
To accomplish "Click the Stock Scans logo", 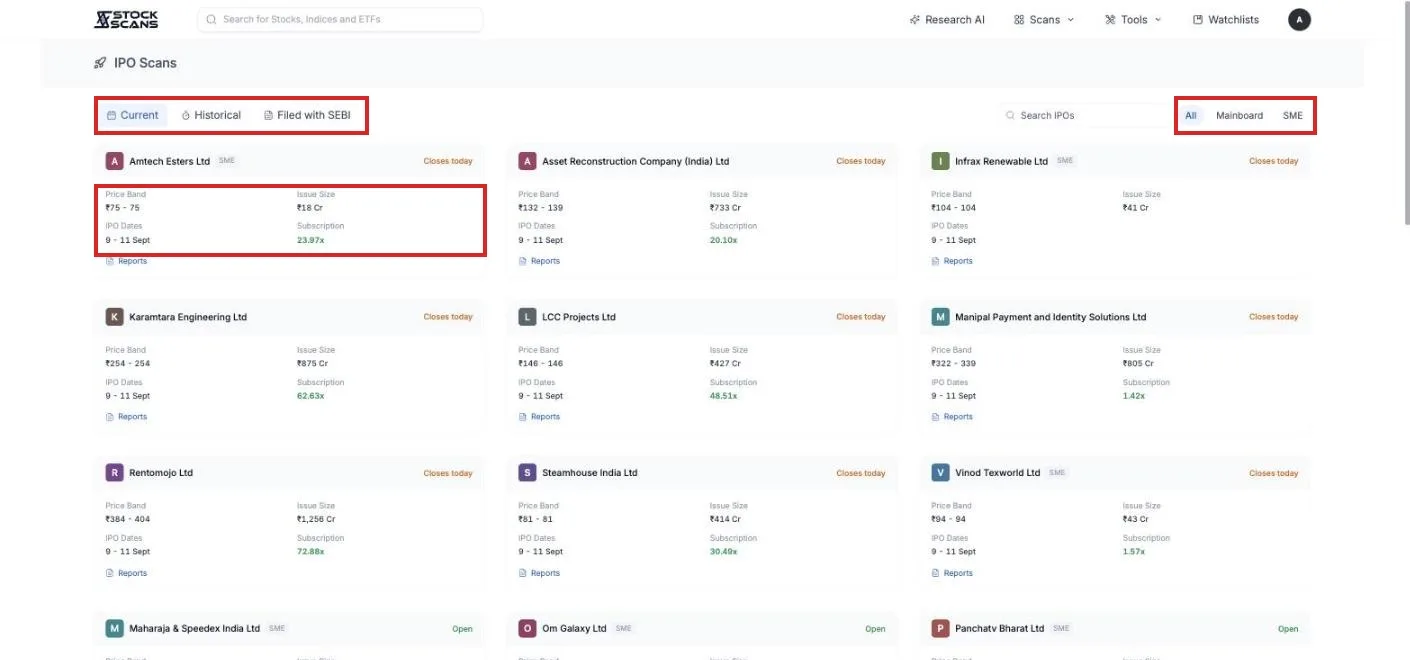I will pyautogui.click(x=125, y=19).
